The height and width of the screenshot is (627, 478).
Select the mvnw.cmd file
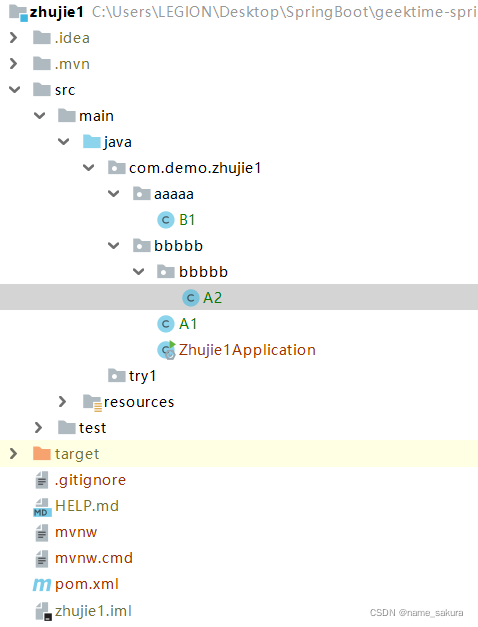click(94, 558)
